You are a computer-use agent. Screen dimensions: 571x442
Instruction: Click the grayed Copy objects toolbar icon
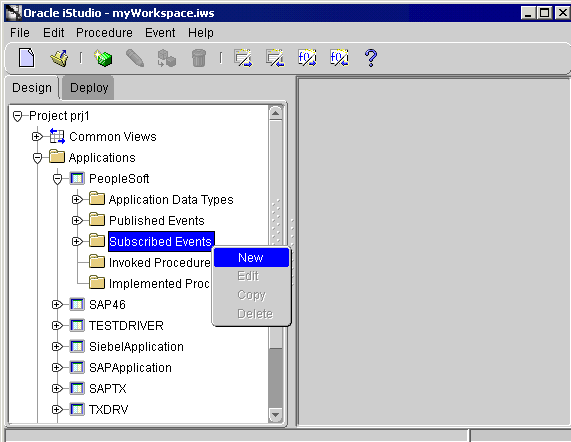[166, 58]
